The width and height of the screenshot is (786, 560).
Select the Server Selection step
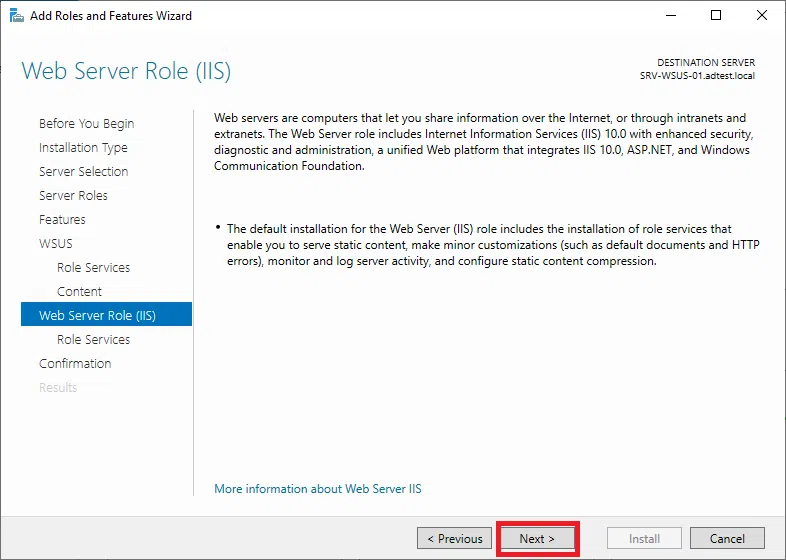[x=83, y=172]
